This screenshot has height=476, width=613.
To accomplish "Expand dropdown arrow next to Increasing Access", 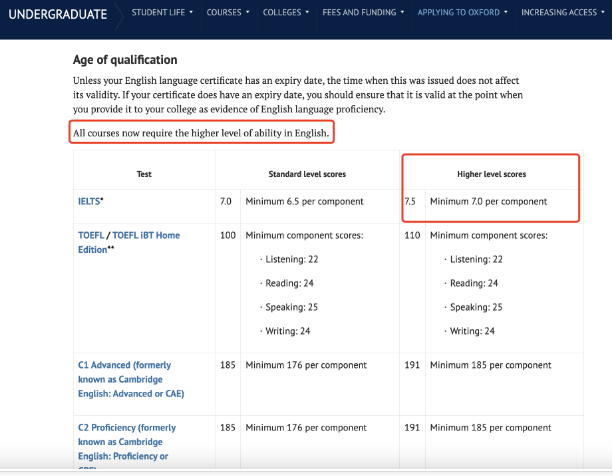I will tap(603, 12).
